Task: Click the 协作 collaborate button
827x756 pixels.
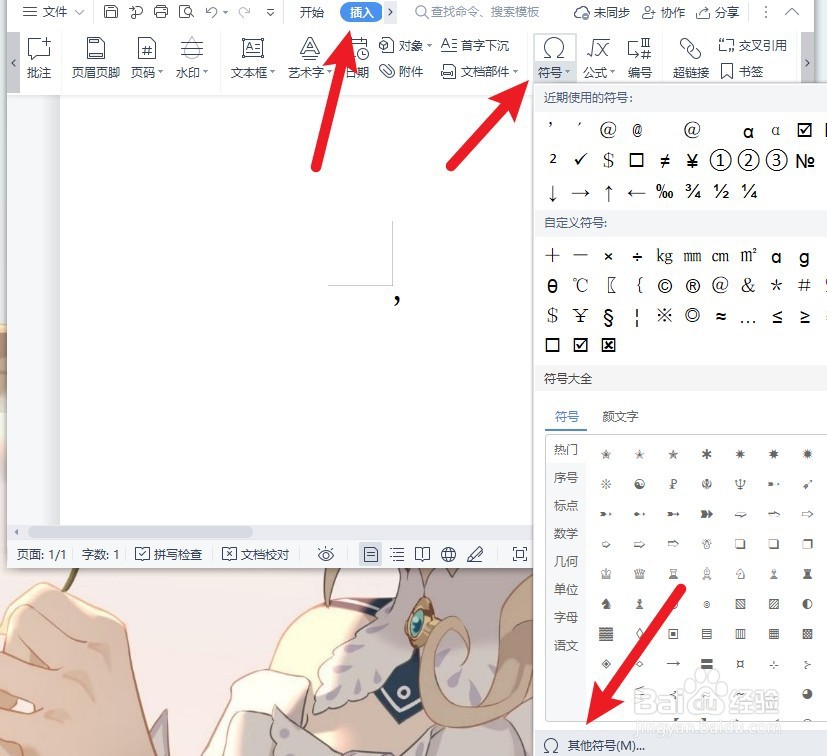Action: click(x=663, y=12)
